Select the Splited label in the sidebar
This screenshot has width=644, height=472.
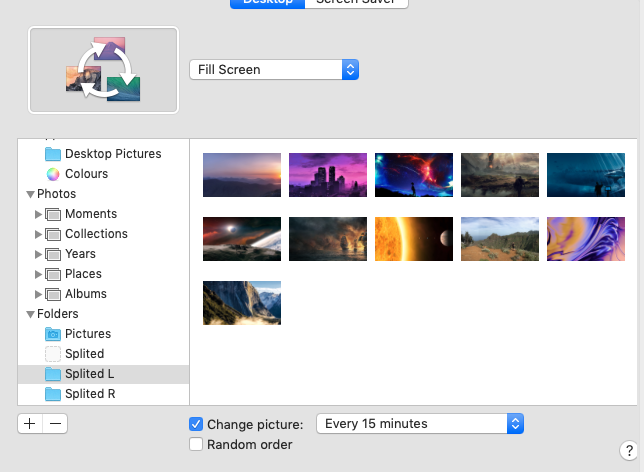tap(85, 354)
